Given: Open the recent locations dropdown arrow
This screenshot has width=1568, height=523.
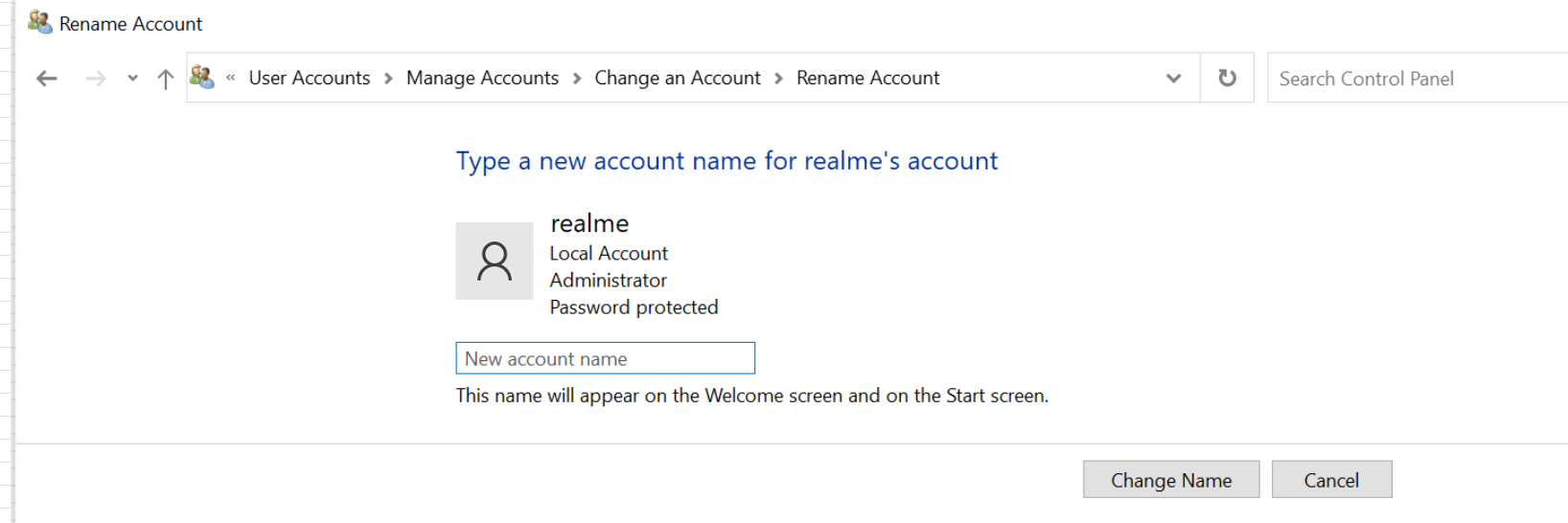Looking at the screenshot, I should coord(132,79).
